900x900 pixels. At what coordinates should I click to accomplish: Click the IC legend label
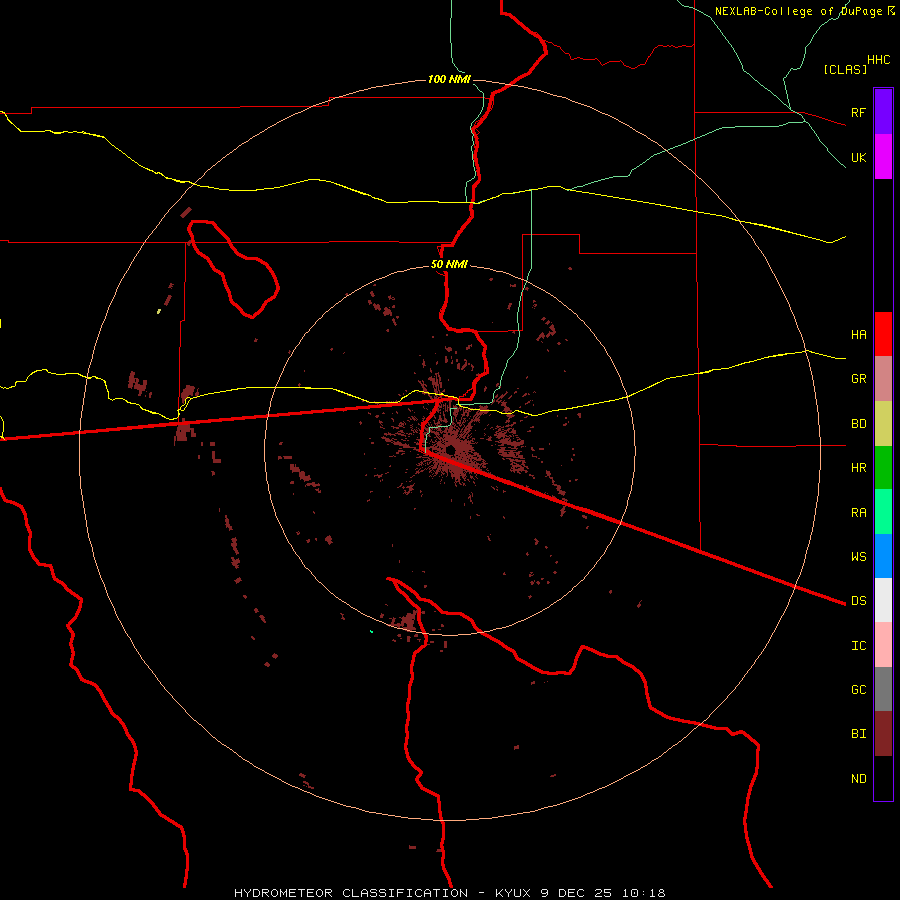[x=858, y=645]
